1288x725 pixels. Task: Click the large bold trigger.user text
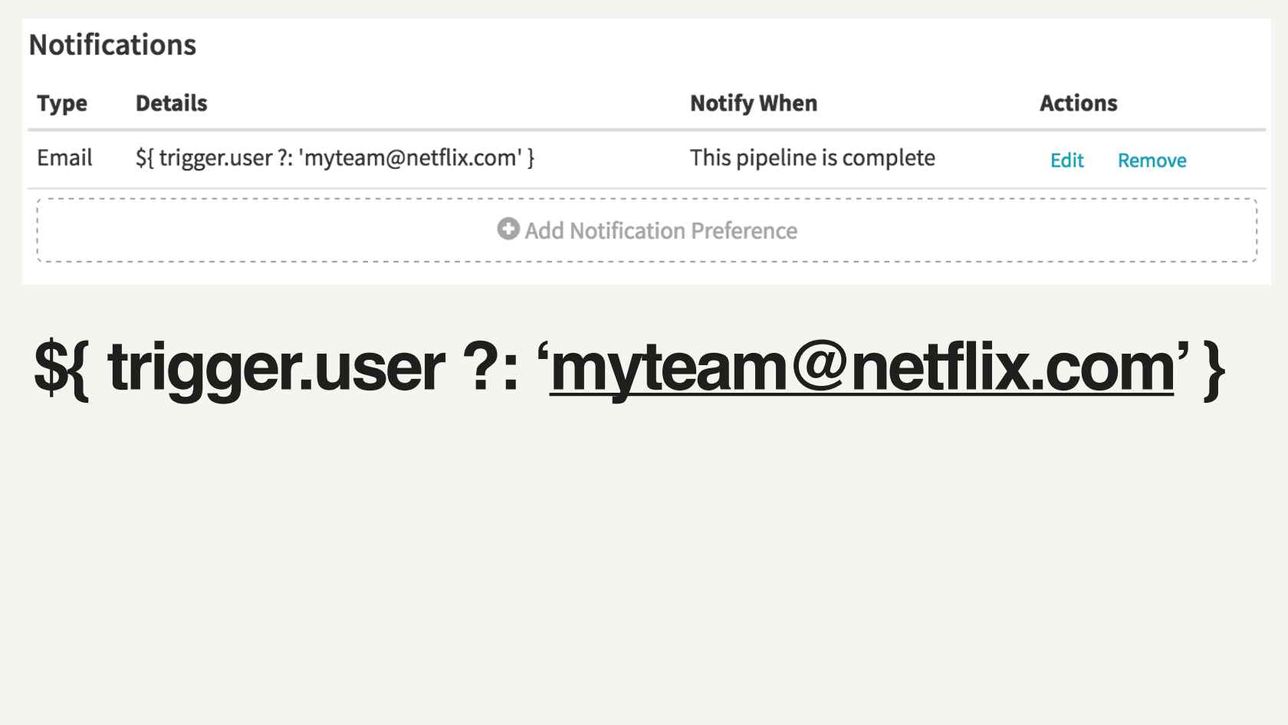pos(275,368)
